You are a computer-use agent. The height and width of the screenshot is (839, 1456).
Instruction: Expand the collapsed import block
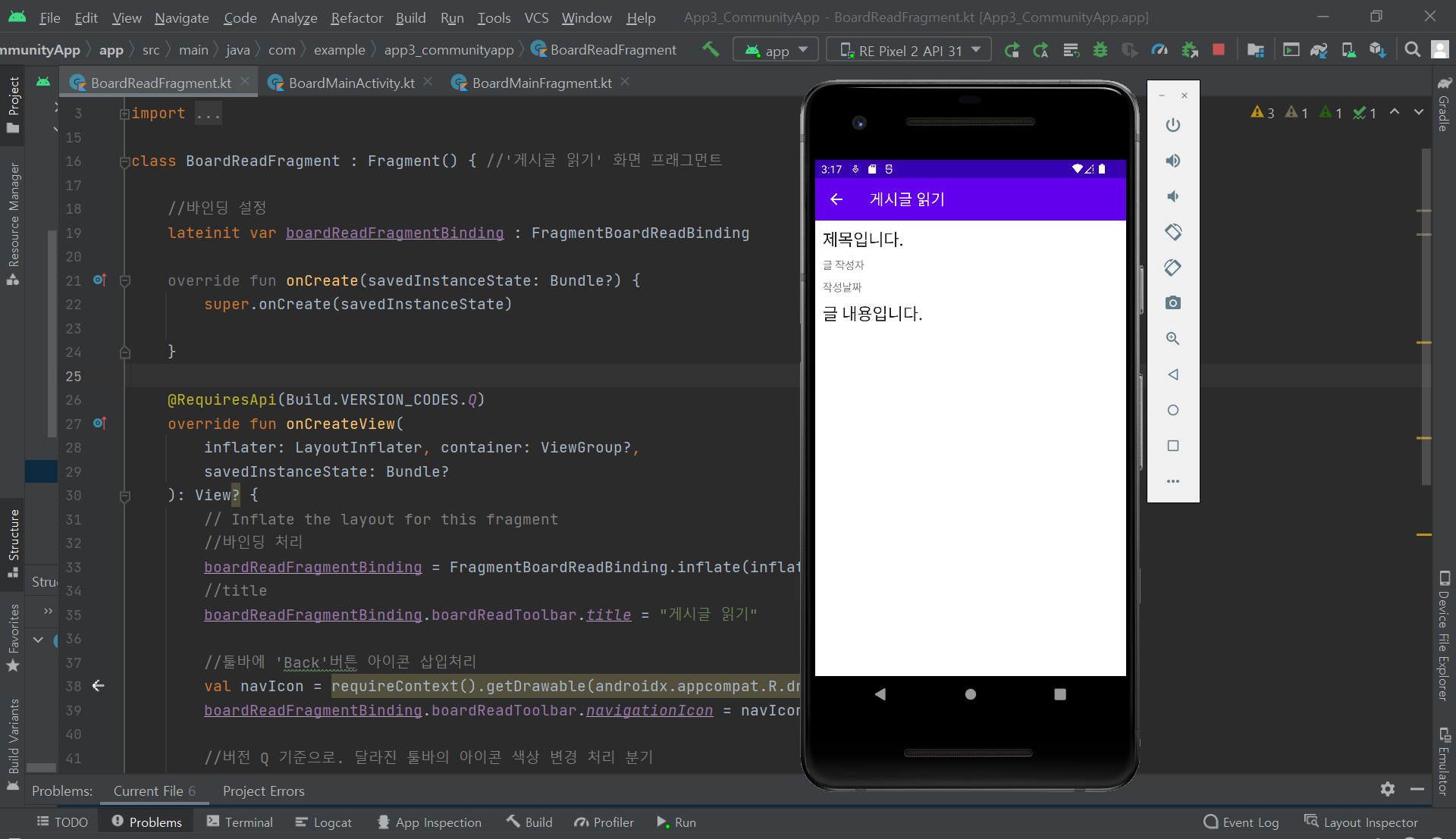pos(124,114)
